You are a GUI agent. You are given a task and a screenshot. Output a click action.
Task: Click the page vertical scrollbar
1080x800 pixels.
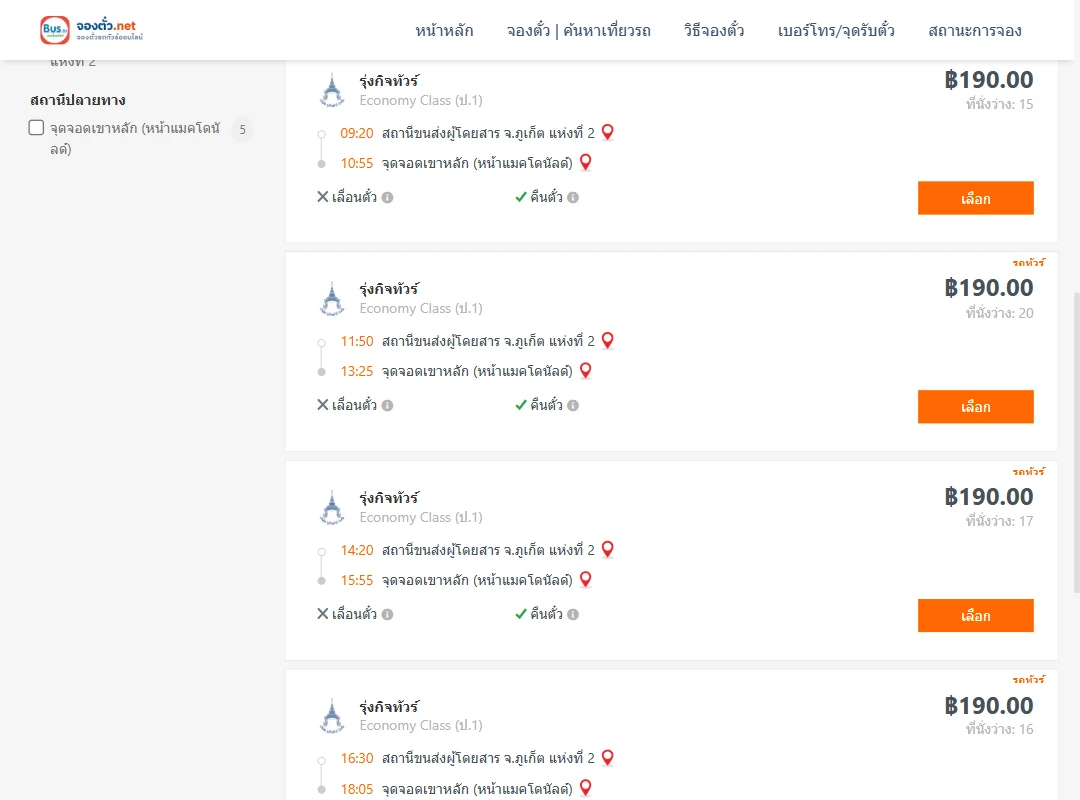click(1077, 441)
